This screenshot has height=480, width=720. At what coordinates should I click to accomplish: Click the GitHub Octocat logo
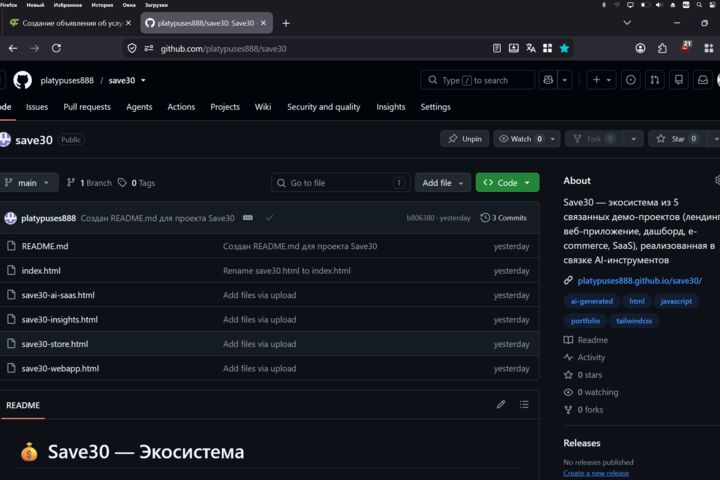coord(22,80)
